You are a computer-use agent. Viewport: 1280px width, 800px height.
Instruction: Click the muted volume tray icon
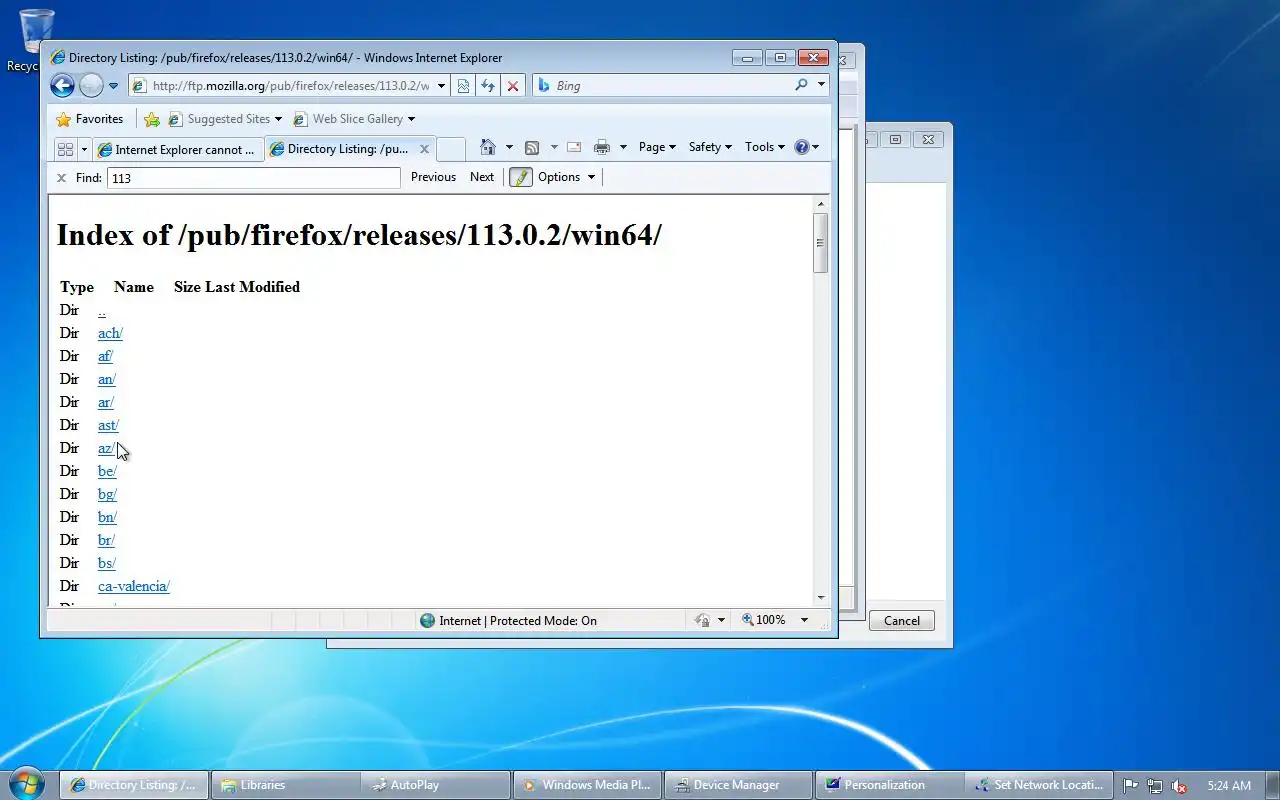tap(1179, 786)
